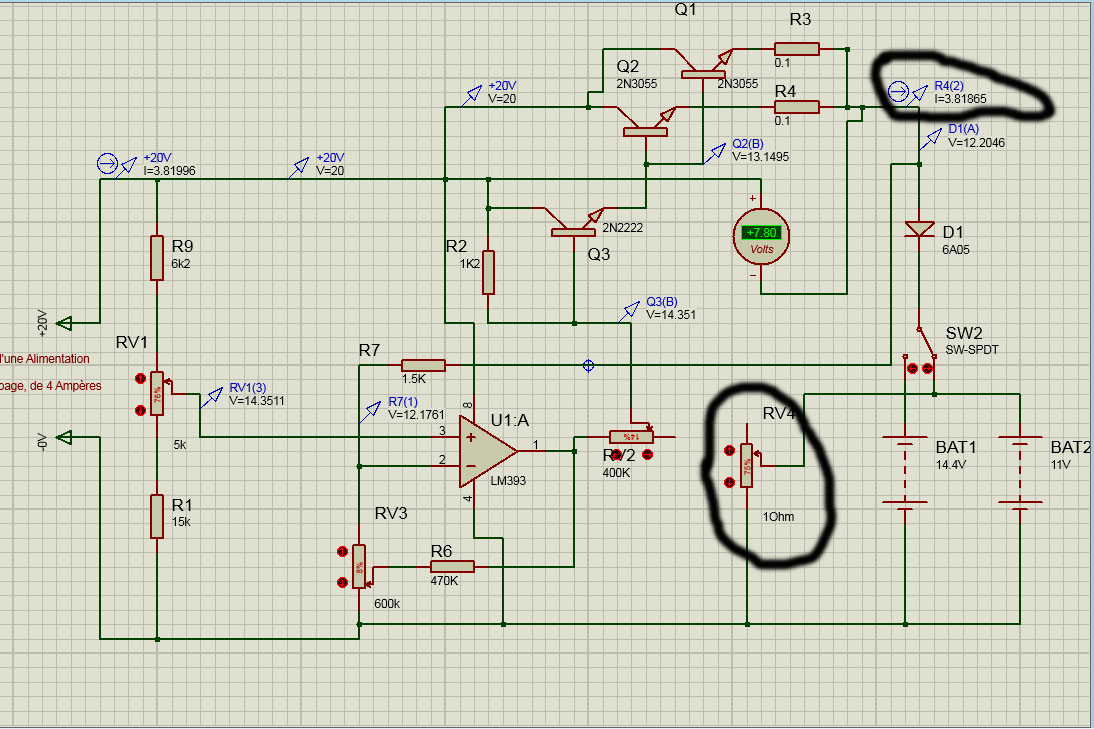This screenshot has width=1094, height=729.
Task: Click the '470K' value of R6
Action: (x=444, y=580)
